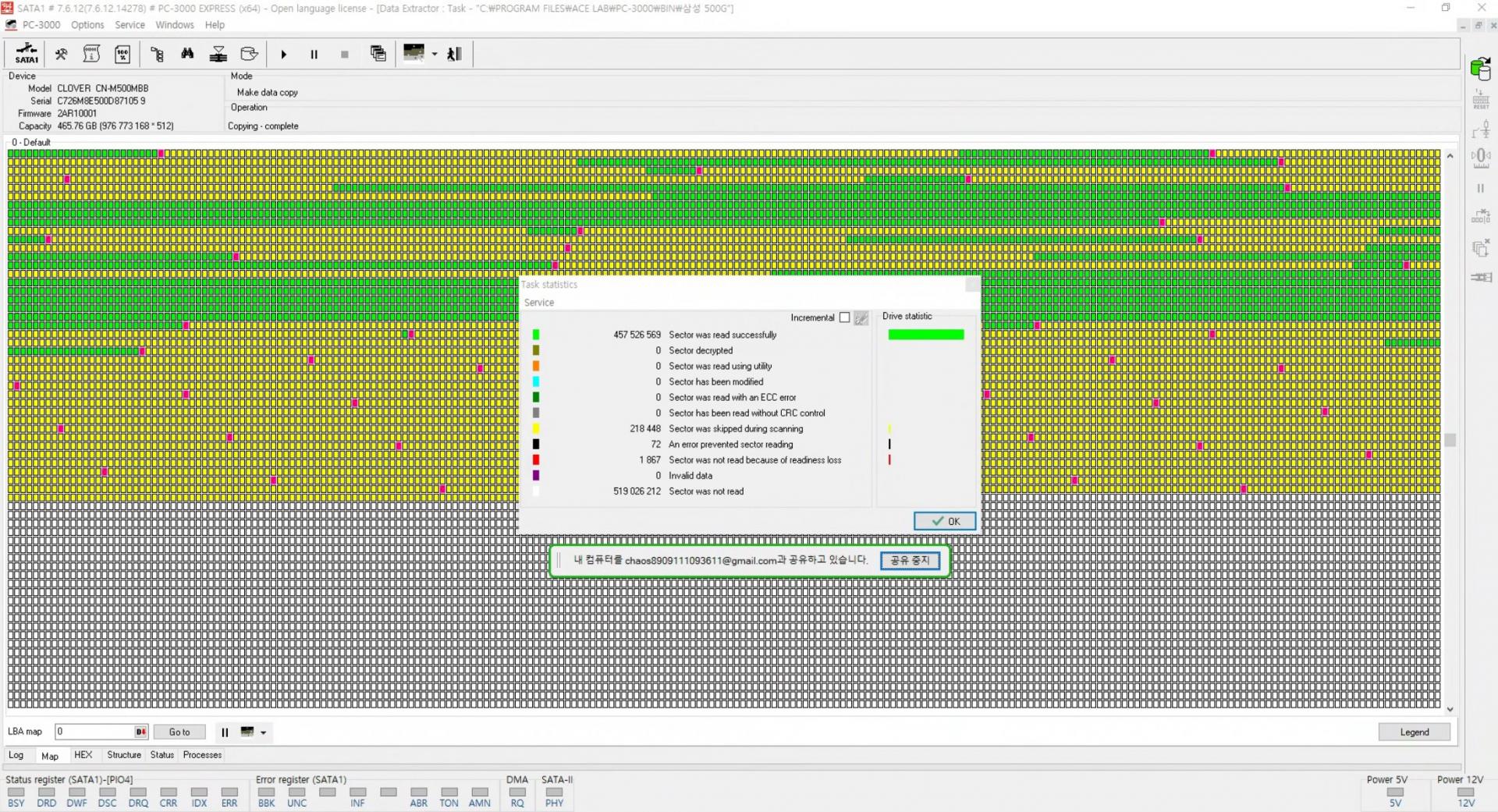
Task: Switch to the HEX tab
Action: coord(83,755)
